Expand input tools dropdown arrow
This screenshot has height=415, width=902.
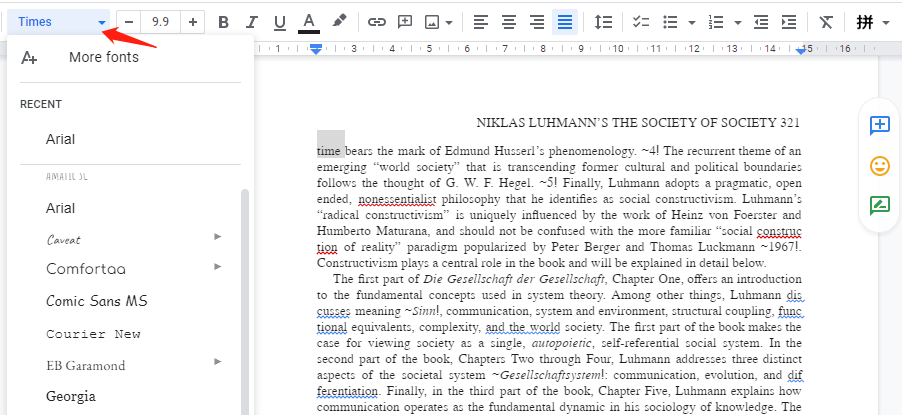886,22
